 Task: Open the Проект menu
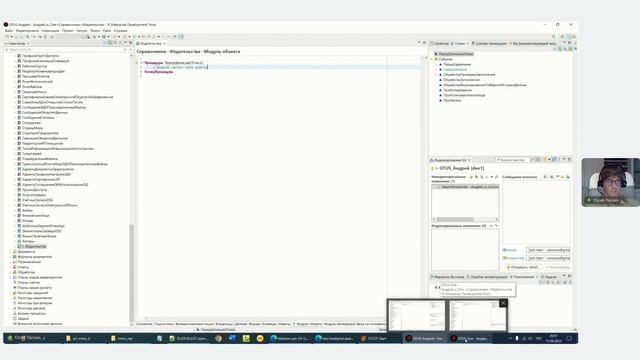point(68,31)
